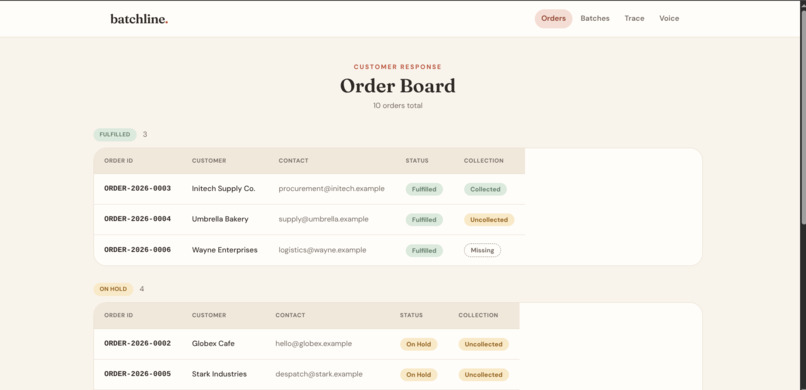Click Order ID column header in On Hold table
The width and height of the screenshot is (806, 390).
click(118, 315)
